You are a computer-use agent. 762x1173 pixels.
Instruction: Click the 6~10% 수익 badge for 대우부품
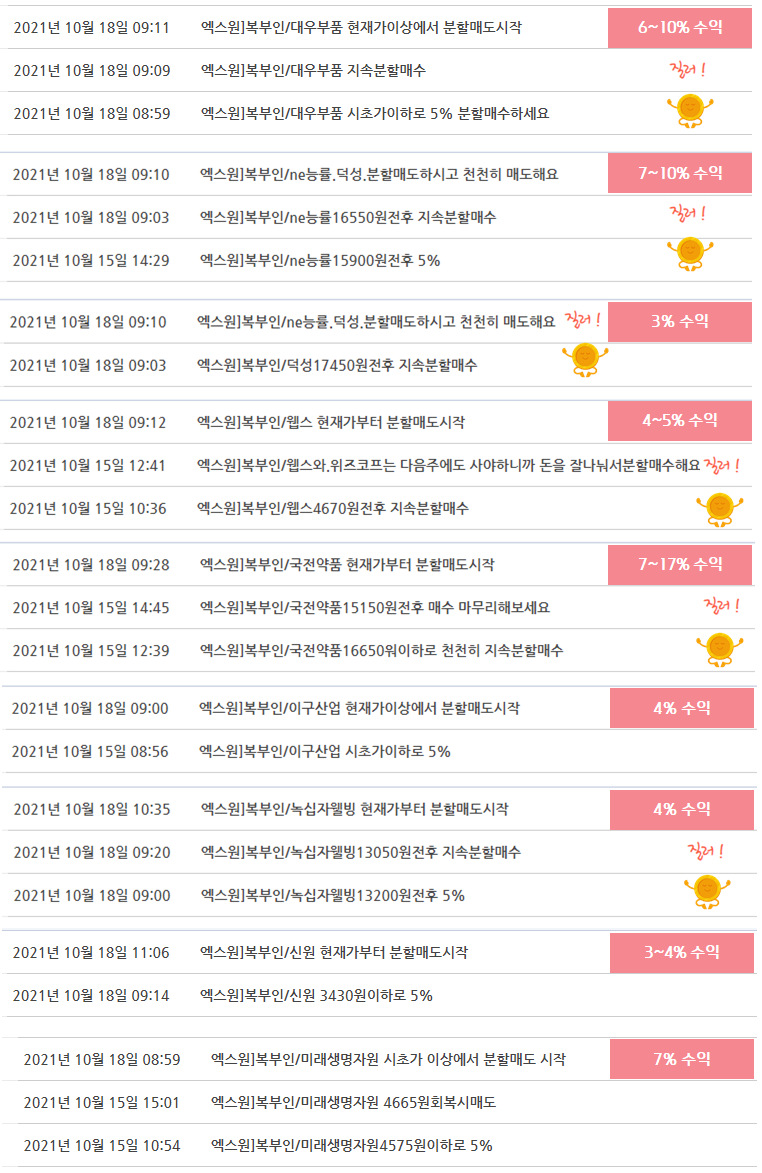click(x=680, y=28)
